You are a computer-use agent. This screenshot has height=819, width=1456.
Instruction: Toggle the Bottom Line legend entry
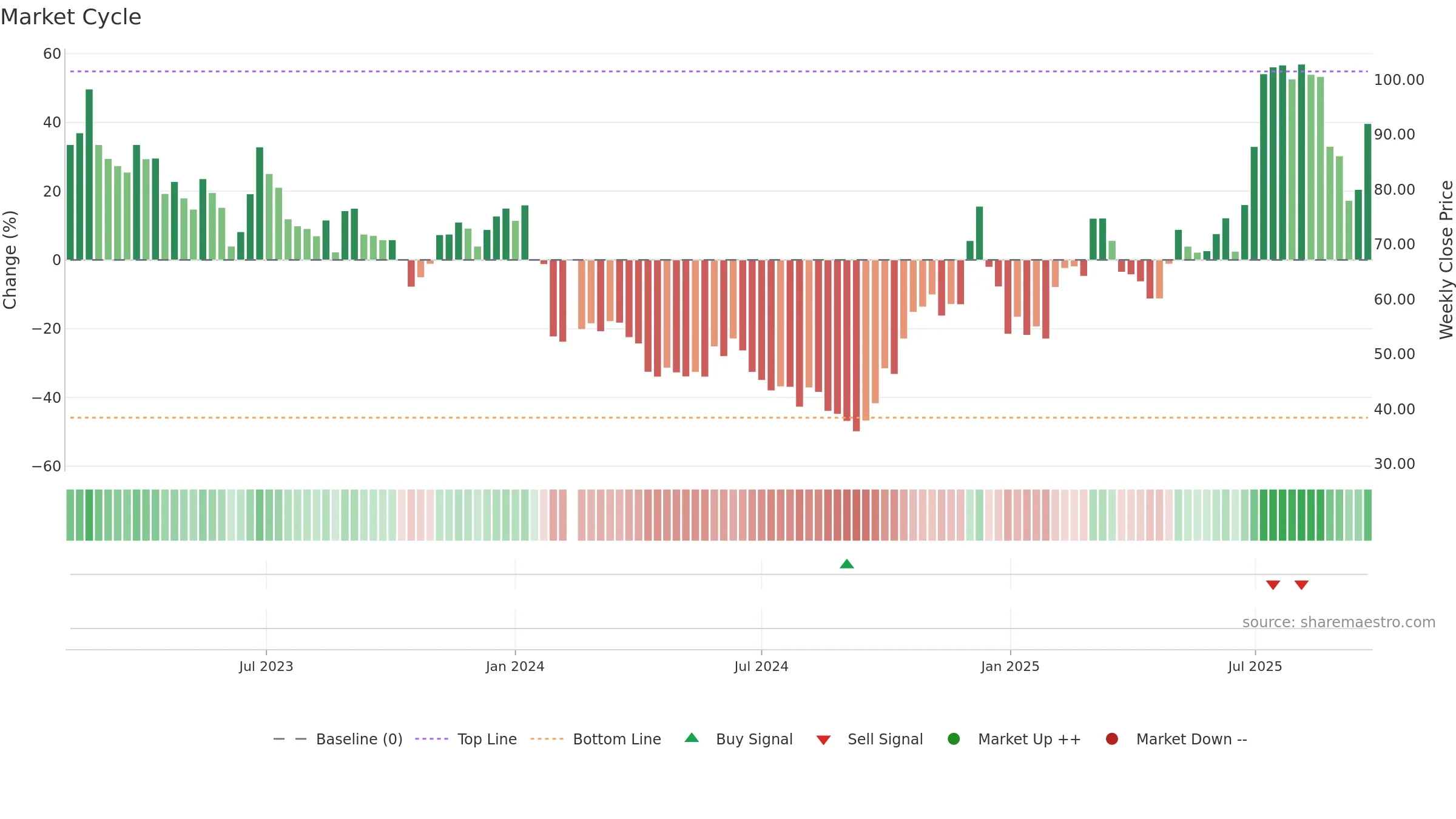tap(596, 739)
